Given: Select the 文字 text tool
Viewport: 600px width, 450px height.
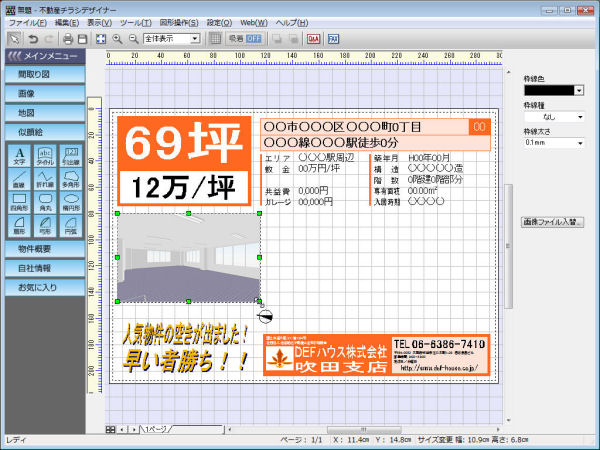Looking at the screenshot, I should click(18, 154).
